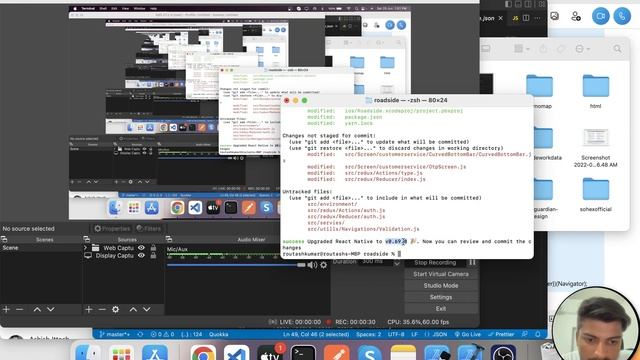This screenshot has height=360, width=640.
Task: Change UTF-8 encoding in status bar
Action: tap(396, 334)
